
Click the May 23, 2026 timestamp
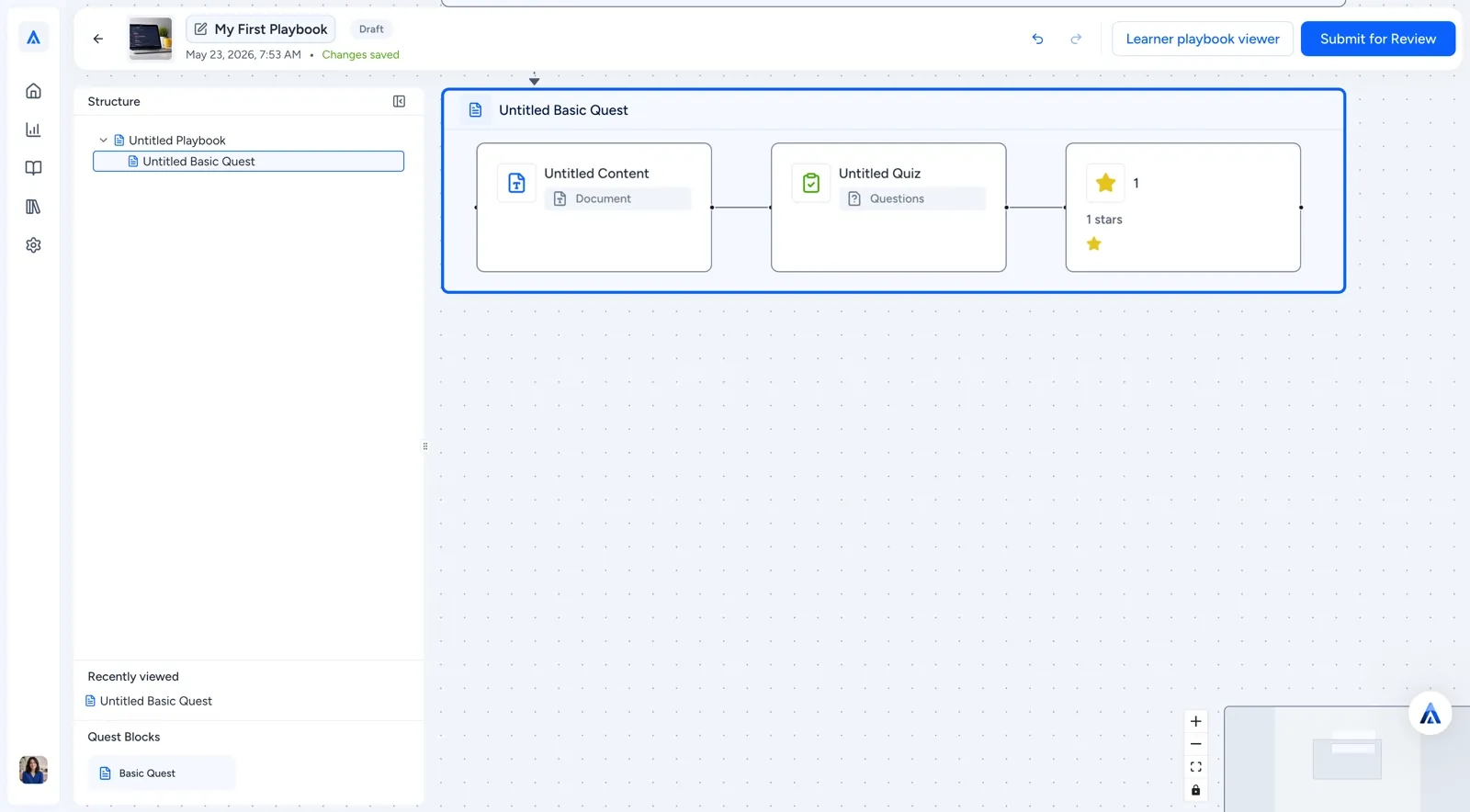coord(243,55)
